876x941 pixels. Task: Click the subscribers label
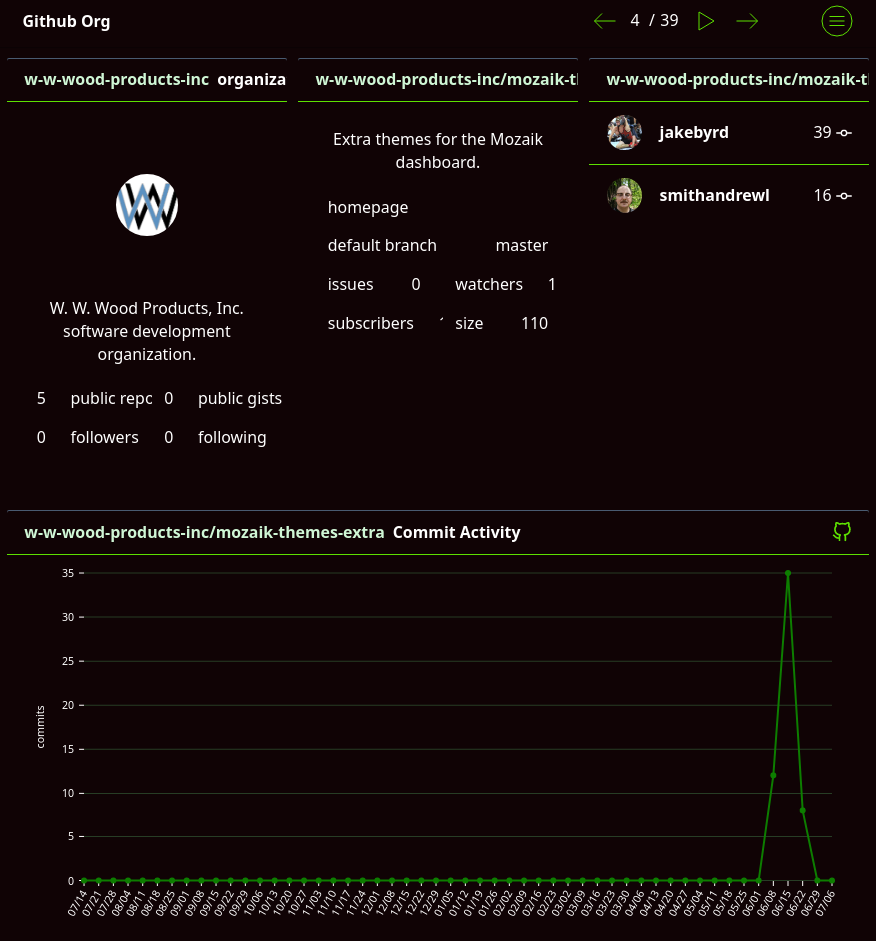(x=371, y=323)
